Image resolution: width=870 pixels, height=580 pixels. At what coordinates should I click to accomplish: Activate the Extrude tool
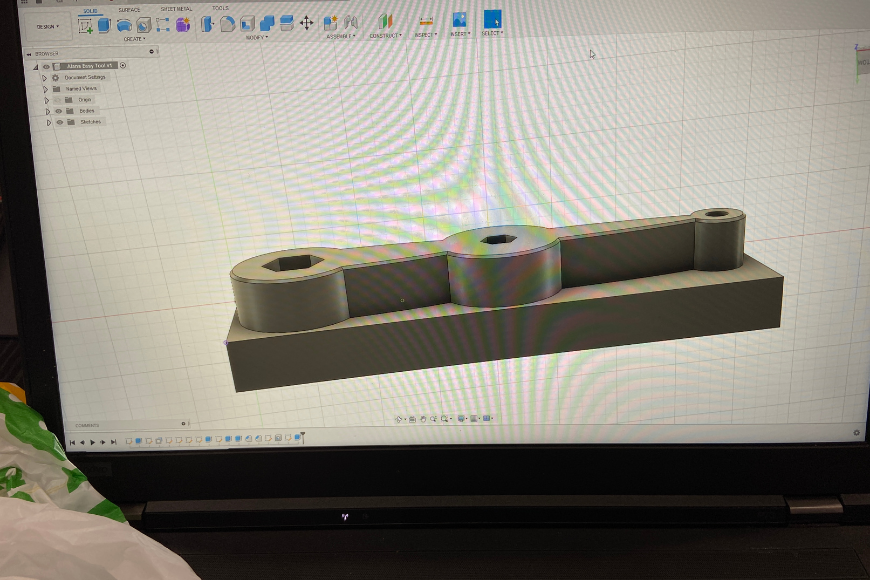pyautogui.click(x=104, y=25)
